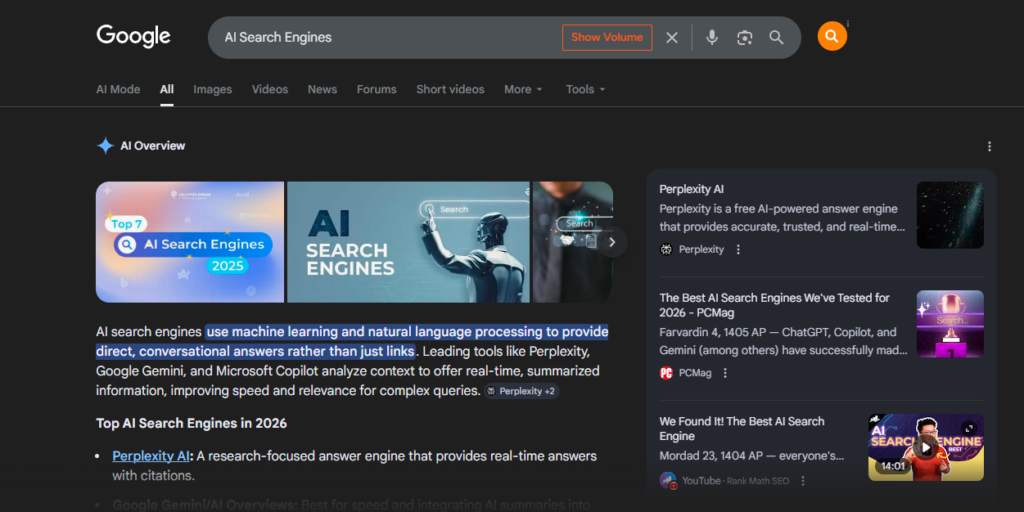Click the PCMag red favicon
Screen dimensions: 1024x512
pos(666,373)
